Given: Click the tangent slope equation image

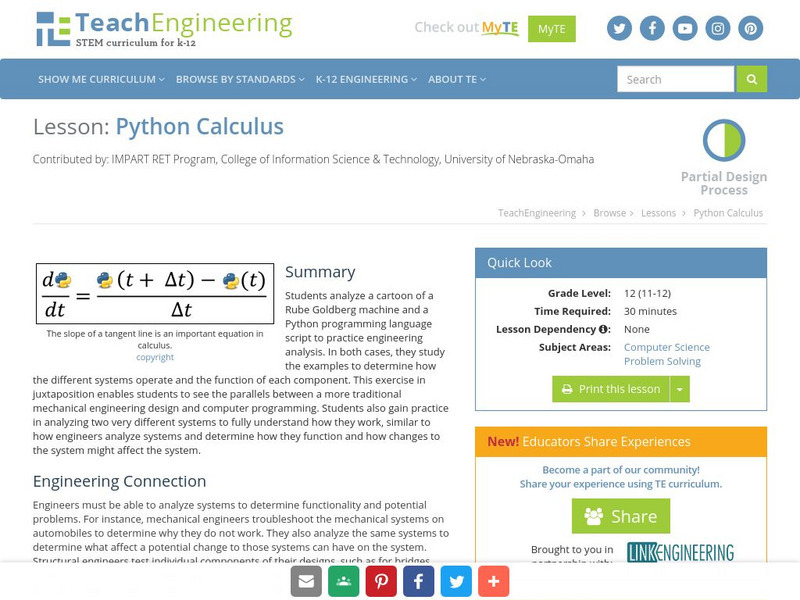Looking at the screenshot, I should 155,294.
